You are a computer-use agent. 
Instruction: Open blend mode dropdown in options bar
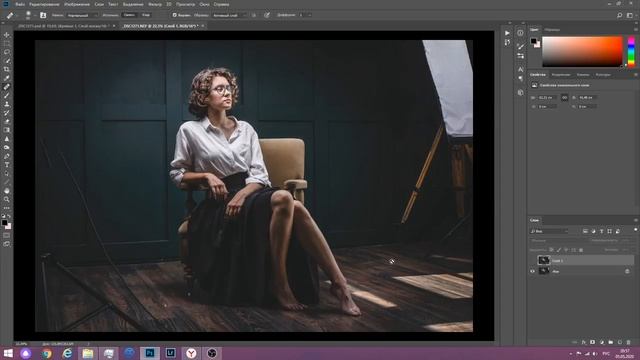(x=82, y=15)
